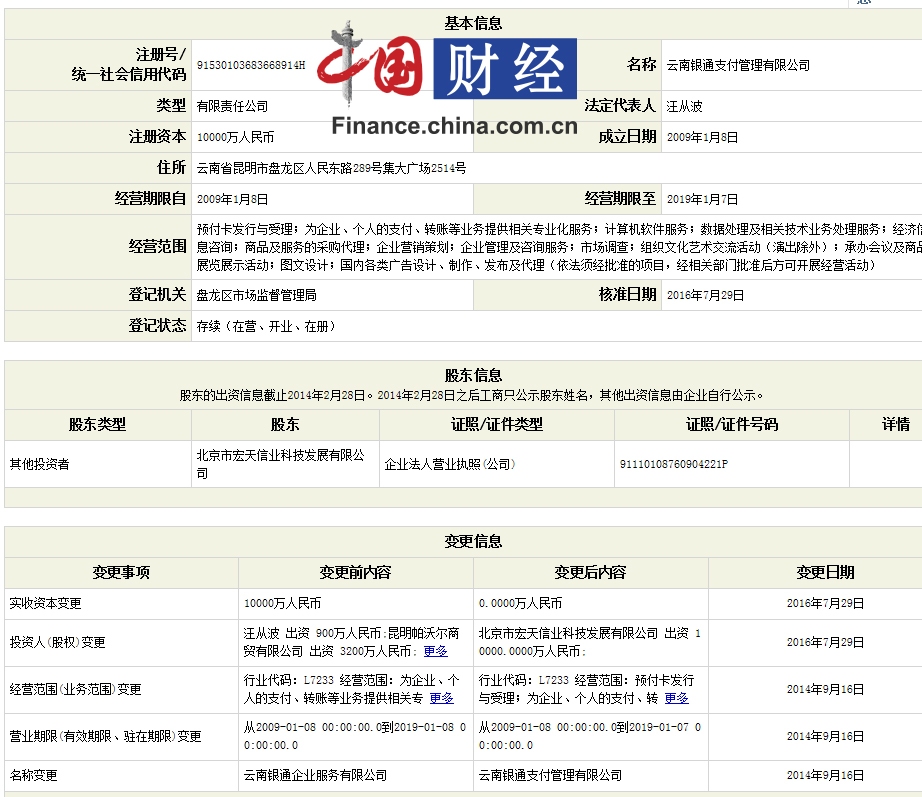The image size is (922, 797).
Task: Open 更多 link in 经营范围变更 变更后内容 cell
Action: click(676, 698)
